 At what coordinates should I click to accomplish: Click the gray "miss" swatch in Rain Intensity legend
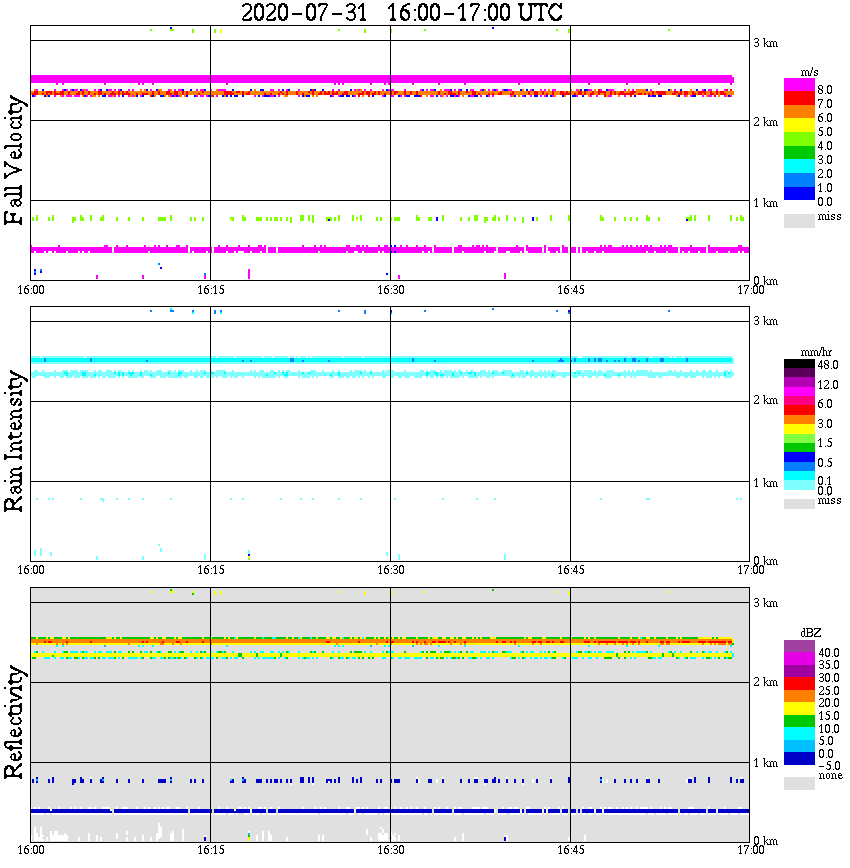[x=799, y=504]
